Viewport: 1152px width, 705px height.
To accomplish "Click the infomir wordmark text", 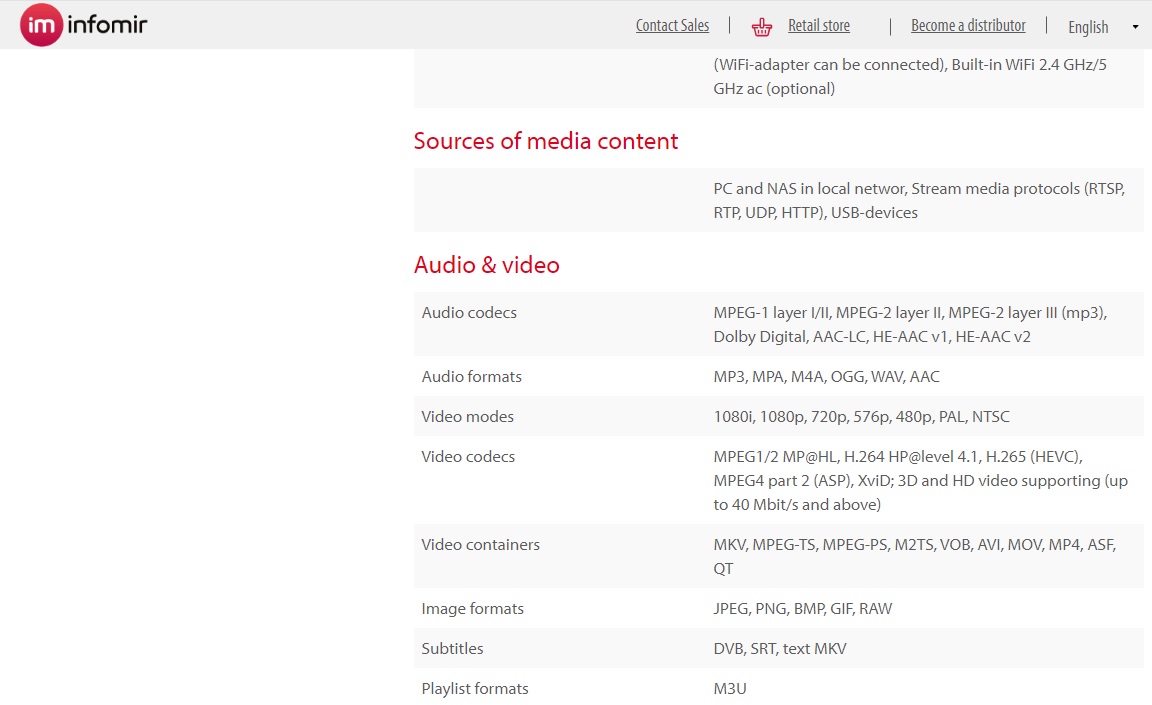I will (107, 25).
